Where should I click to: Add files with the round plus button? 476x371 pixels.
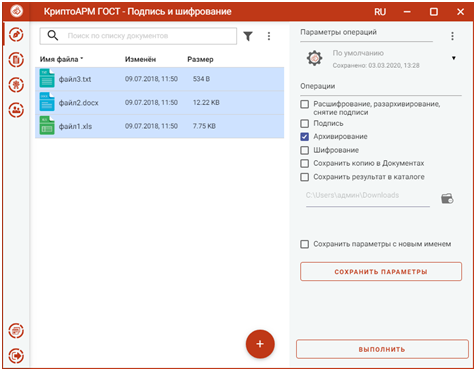click(x=260, y=344)
